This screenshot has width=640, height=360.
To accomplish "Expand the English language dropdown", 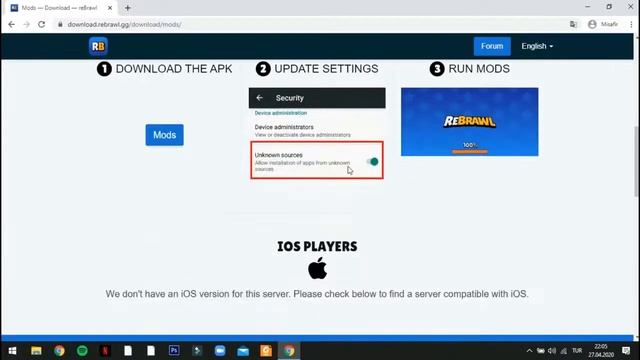I will 537,46.
